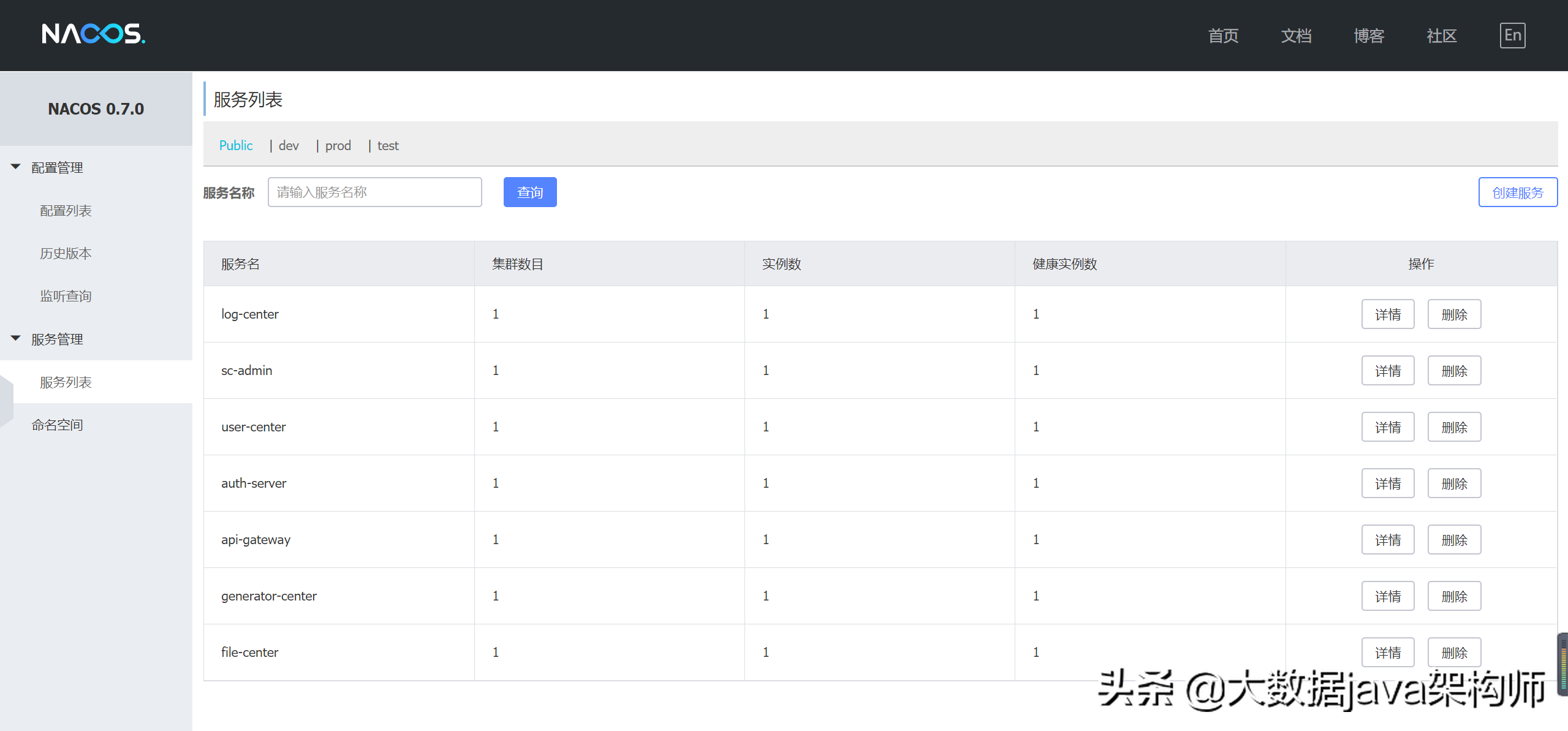This screenshot has height=731, width=1568.
Task: Open 监听查询 in the sidebar
Action: [66, 297]
